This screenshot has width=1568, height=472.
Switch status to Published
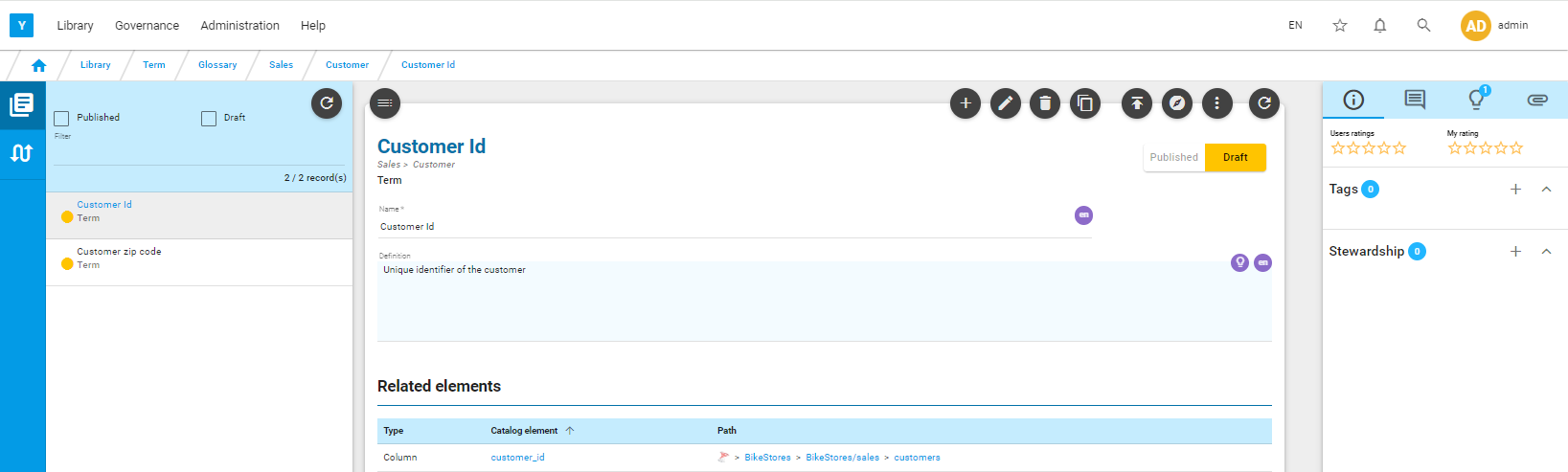pos(1174,157)
